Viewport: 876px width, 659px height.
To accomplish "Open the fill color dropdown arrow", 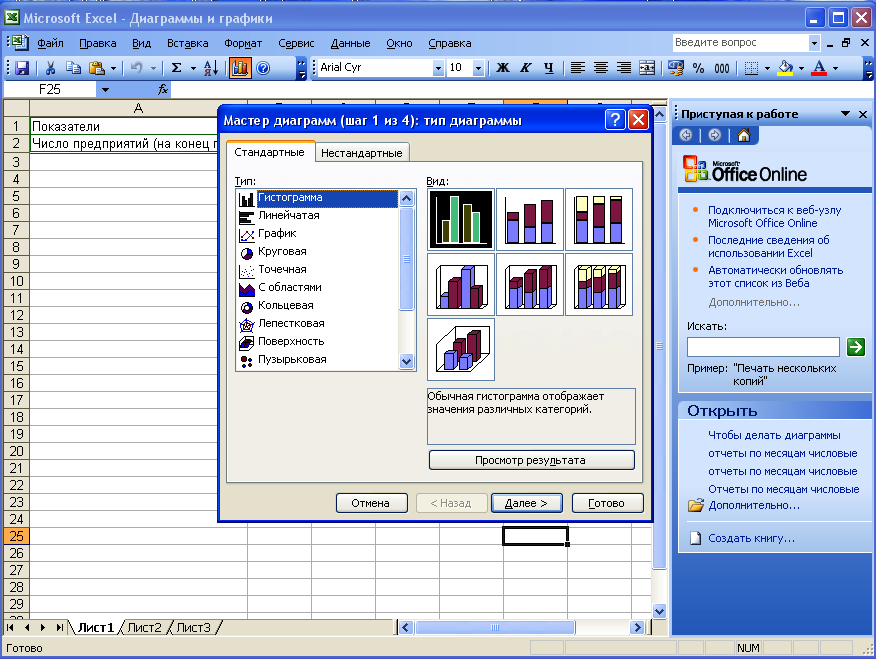I will tap(801, 68).
